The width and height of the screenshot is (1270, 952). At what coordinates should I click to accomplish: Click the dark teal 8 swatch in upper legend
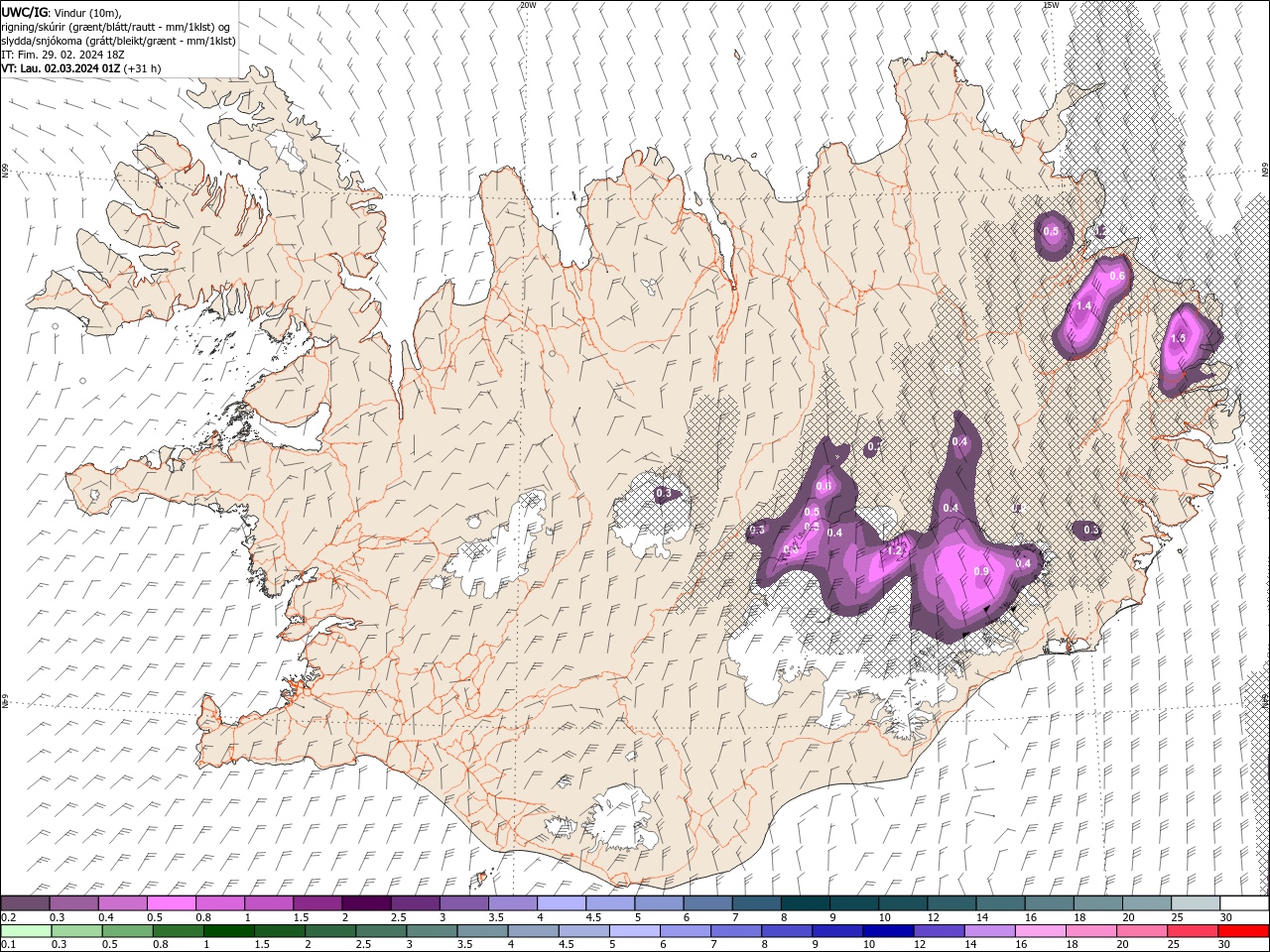pos(806,903)
